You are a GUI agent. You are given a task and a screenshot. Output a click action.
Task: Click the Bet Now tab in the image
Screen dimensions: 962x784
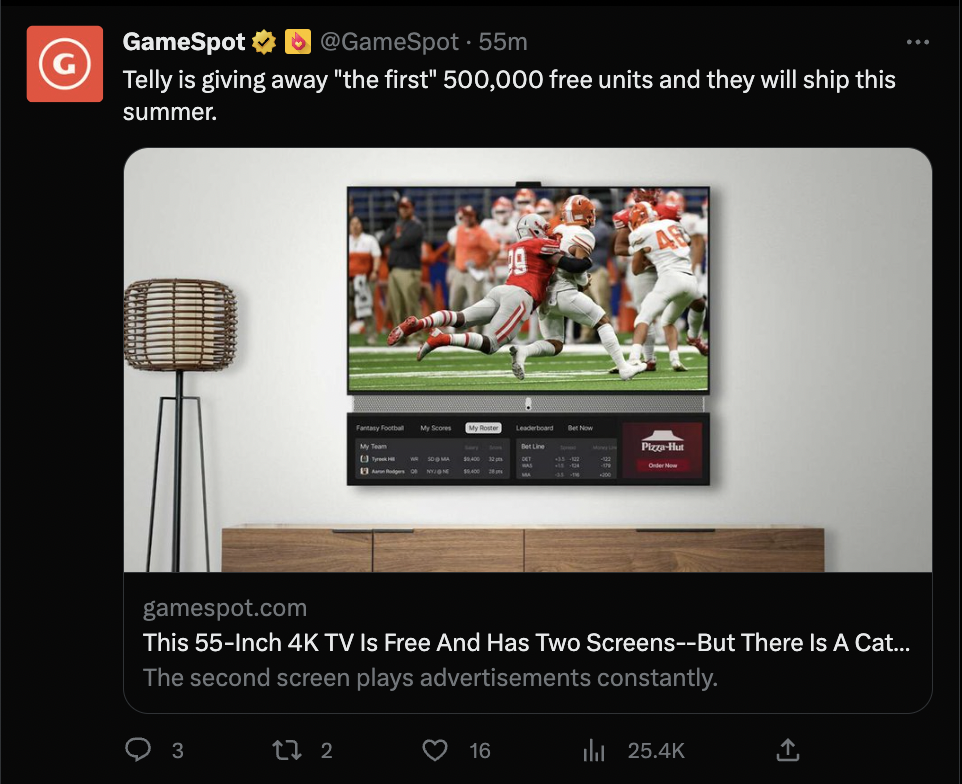[580, 428]
